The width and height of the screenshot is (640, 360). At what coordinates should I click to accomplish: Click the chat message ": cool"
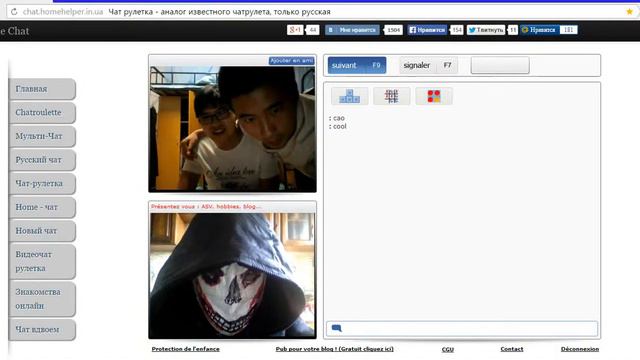(338, 127)
